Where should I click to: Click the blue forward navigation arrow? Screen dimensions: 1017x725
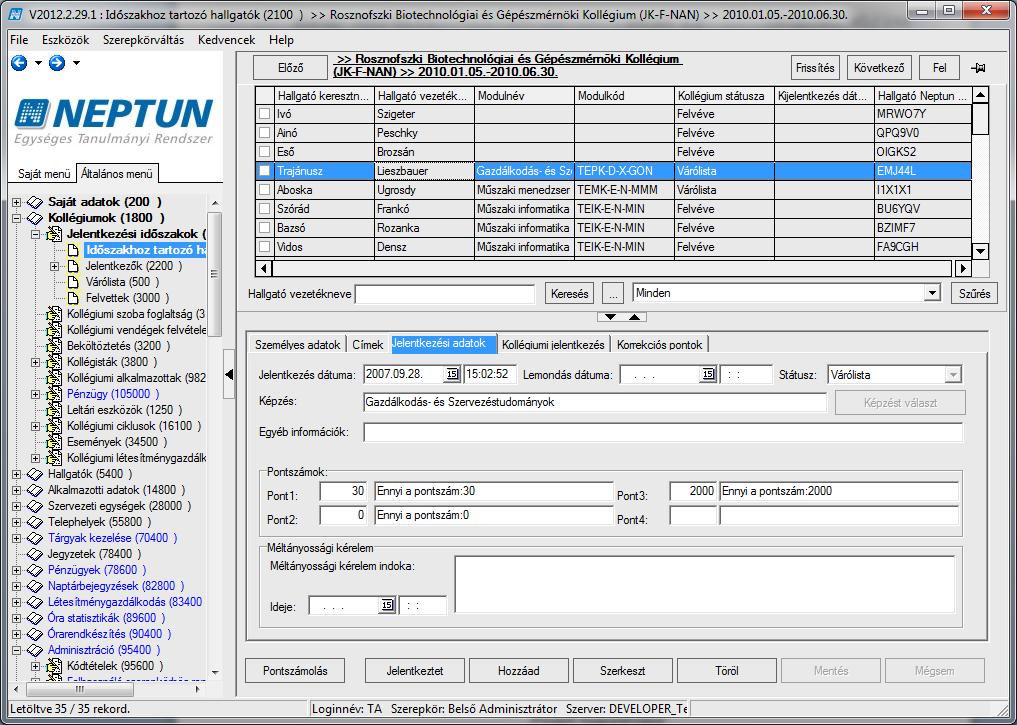57,63
